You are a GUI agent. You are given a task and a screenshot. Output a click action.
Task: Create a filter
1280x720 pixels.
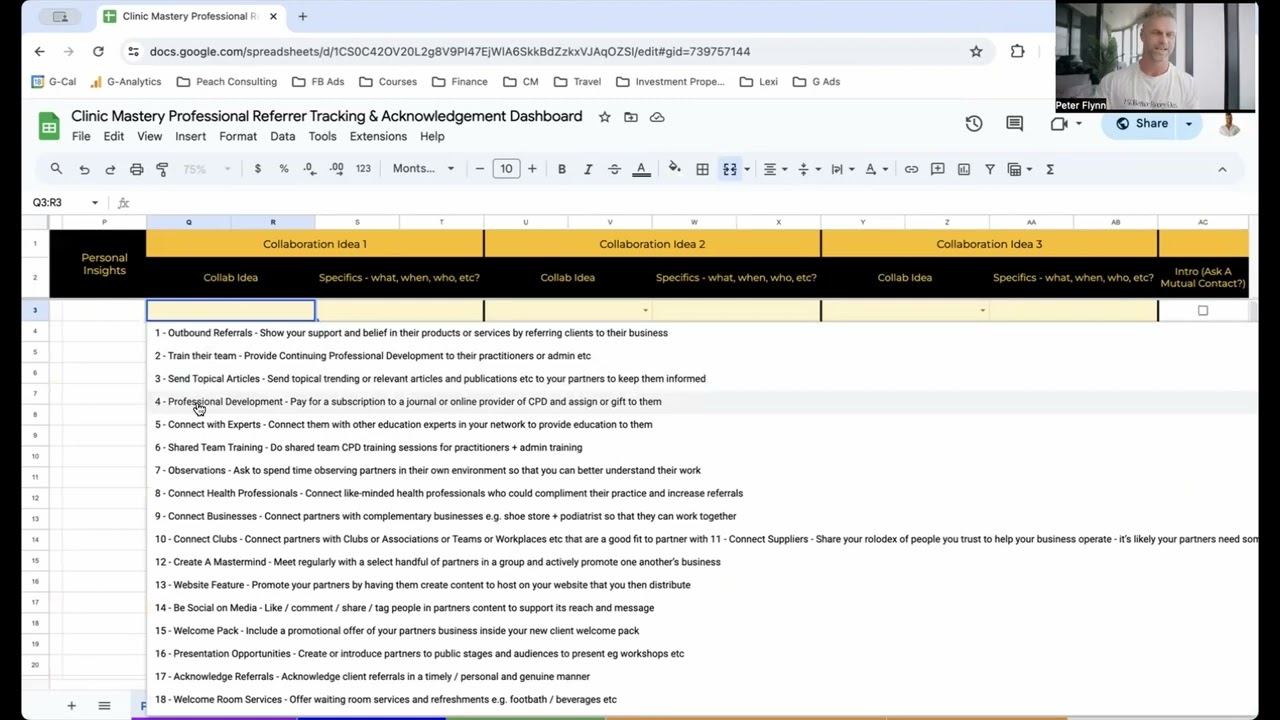click(990, 169)
